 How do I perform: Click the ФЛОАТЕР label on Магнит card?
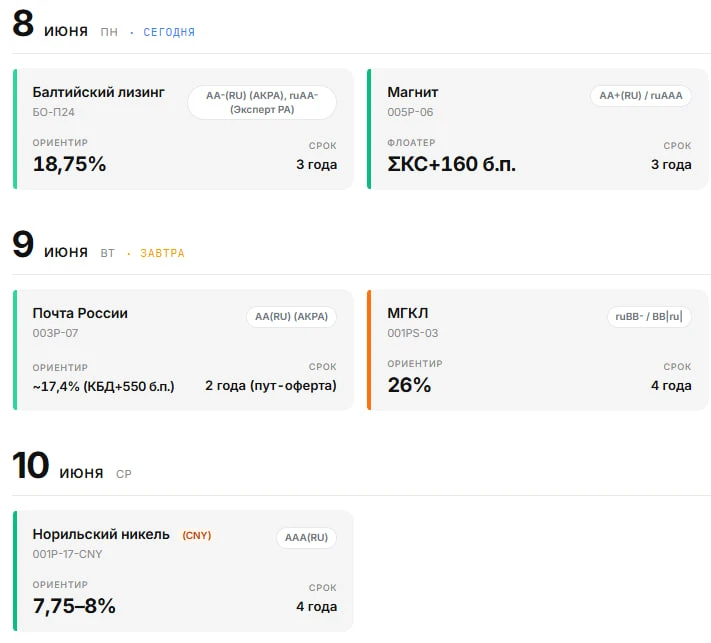pos(411,142)
